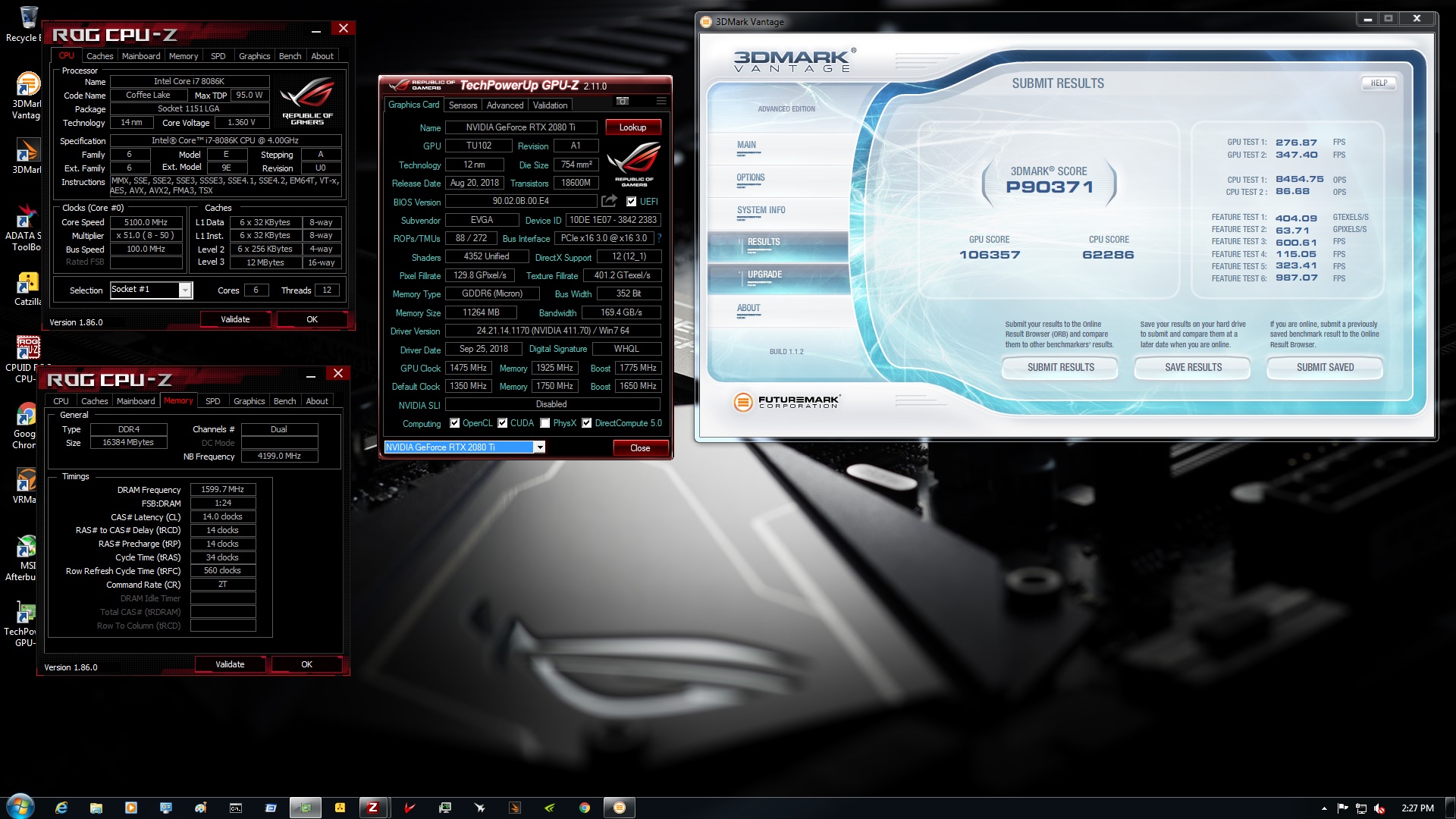Toggle the DirectCompute 5.0 checkbox

[x=586, y=423]
